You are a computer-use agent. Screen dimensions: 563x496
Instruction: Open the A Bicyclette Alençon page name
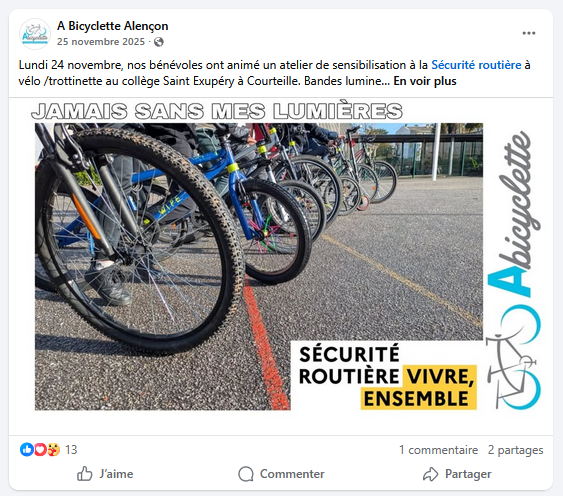[x=112, y=26]
